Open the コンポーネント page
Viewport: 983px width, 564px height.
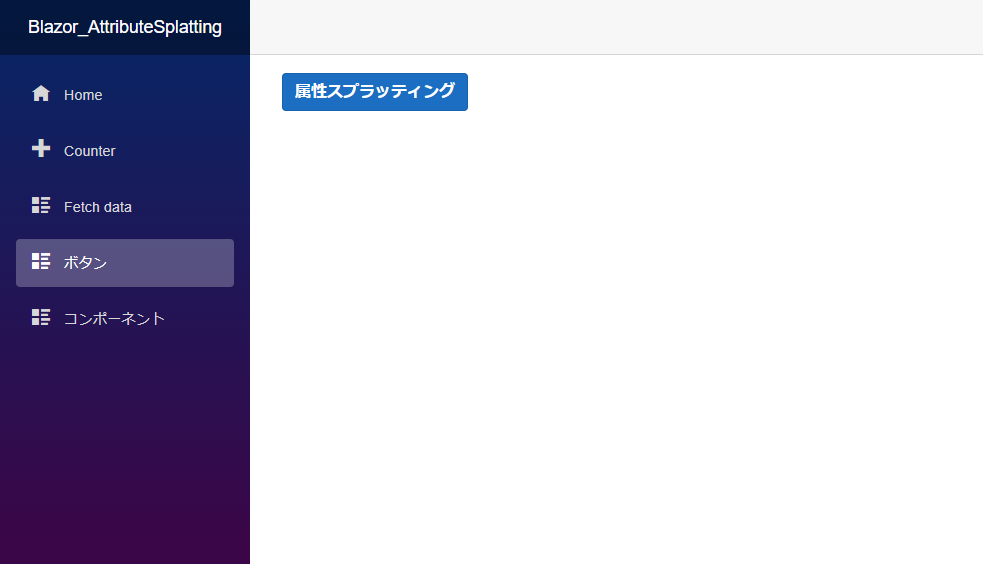point(125,318)
